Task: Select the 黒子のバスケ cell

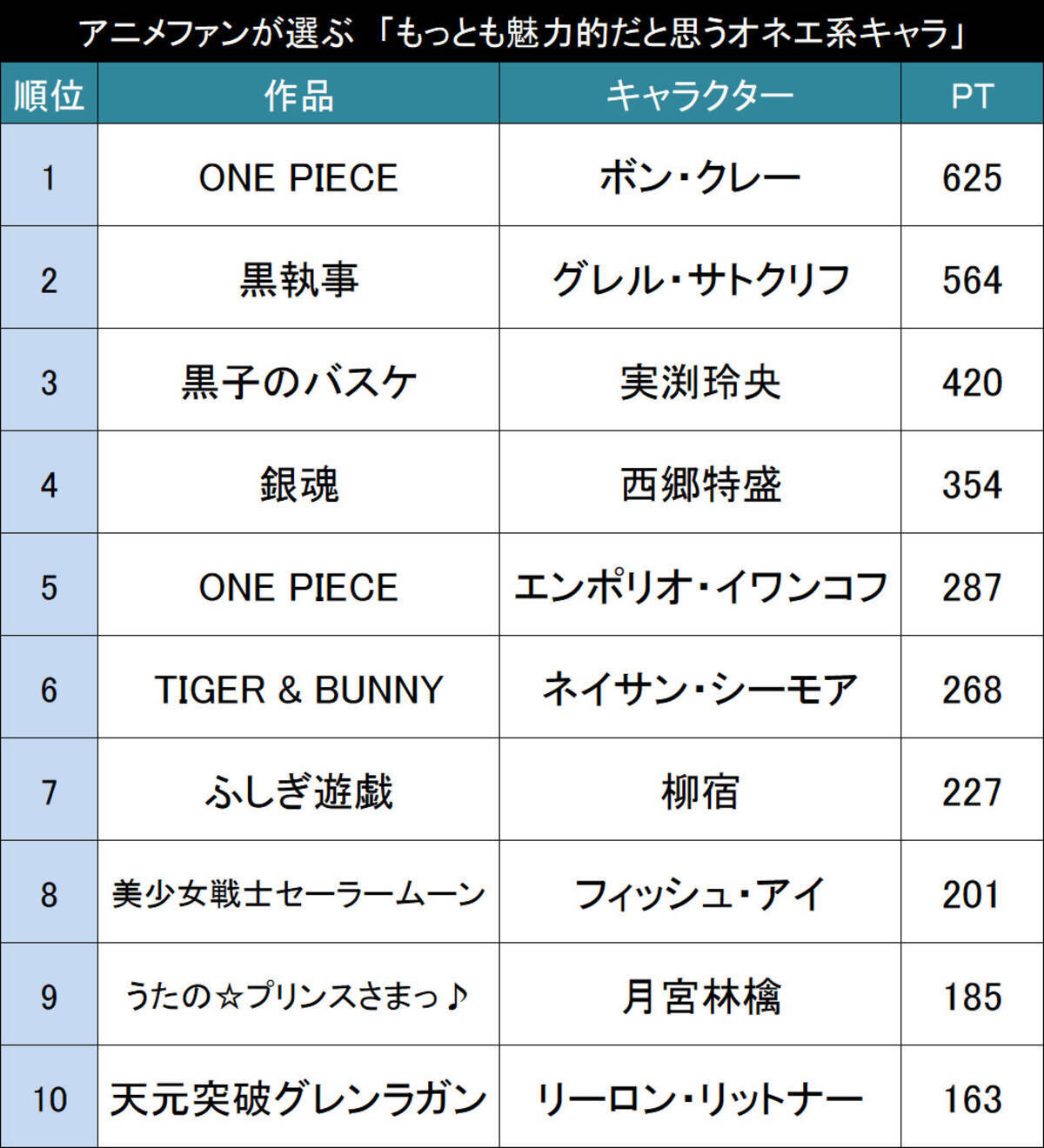Action: 298,381
